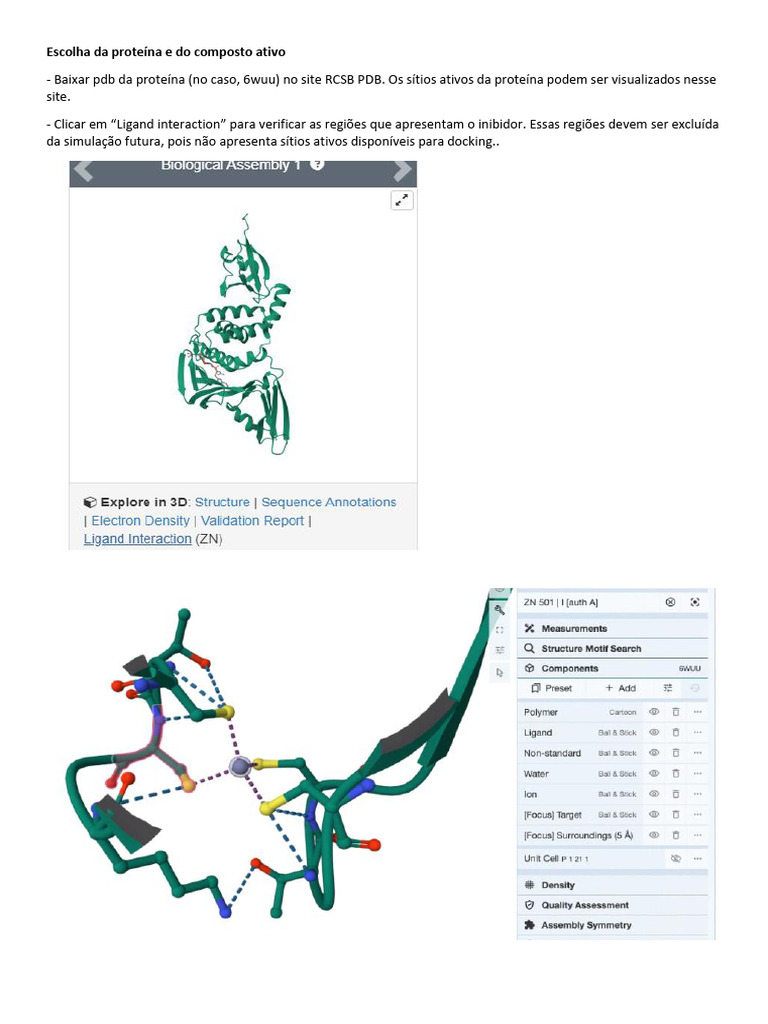Open more options for [Focus] Target row

(697, 815)
